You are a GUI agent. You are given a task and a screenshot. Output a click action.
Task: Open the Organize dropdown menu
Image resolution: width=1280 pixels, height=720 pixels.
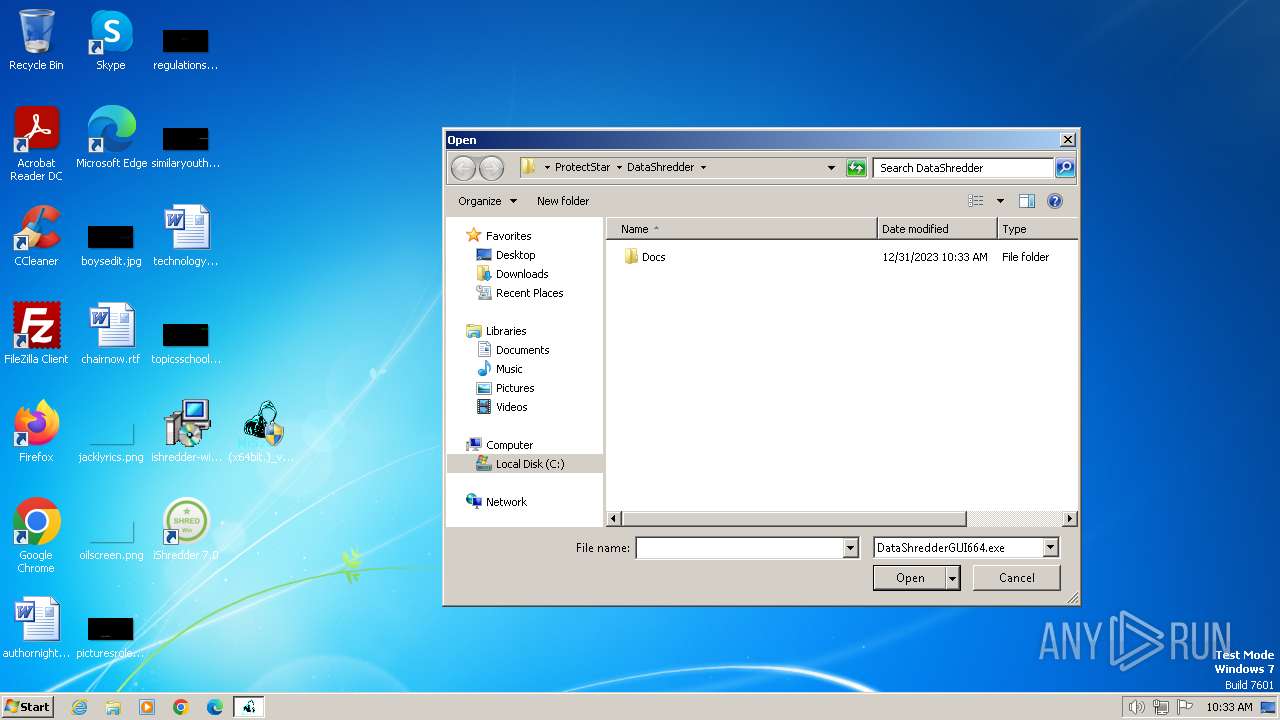click(x=487, y=201)
